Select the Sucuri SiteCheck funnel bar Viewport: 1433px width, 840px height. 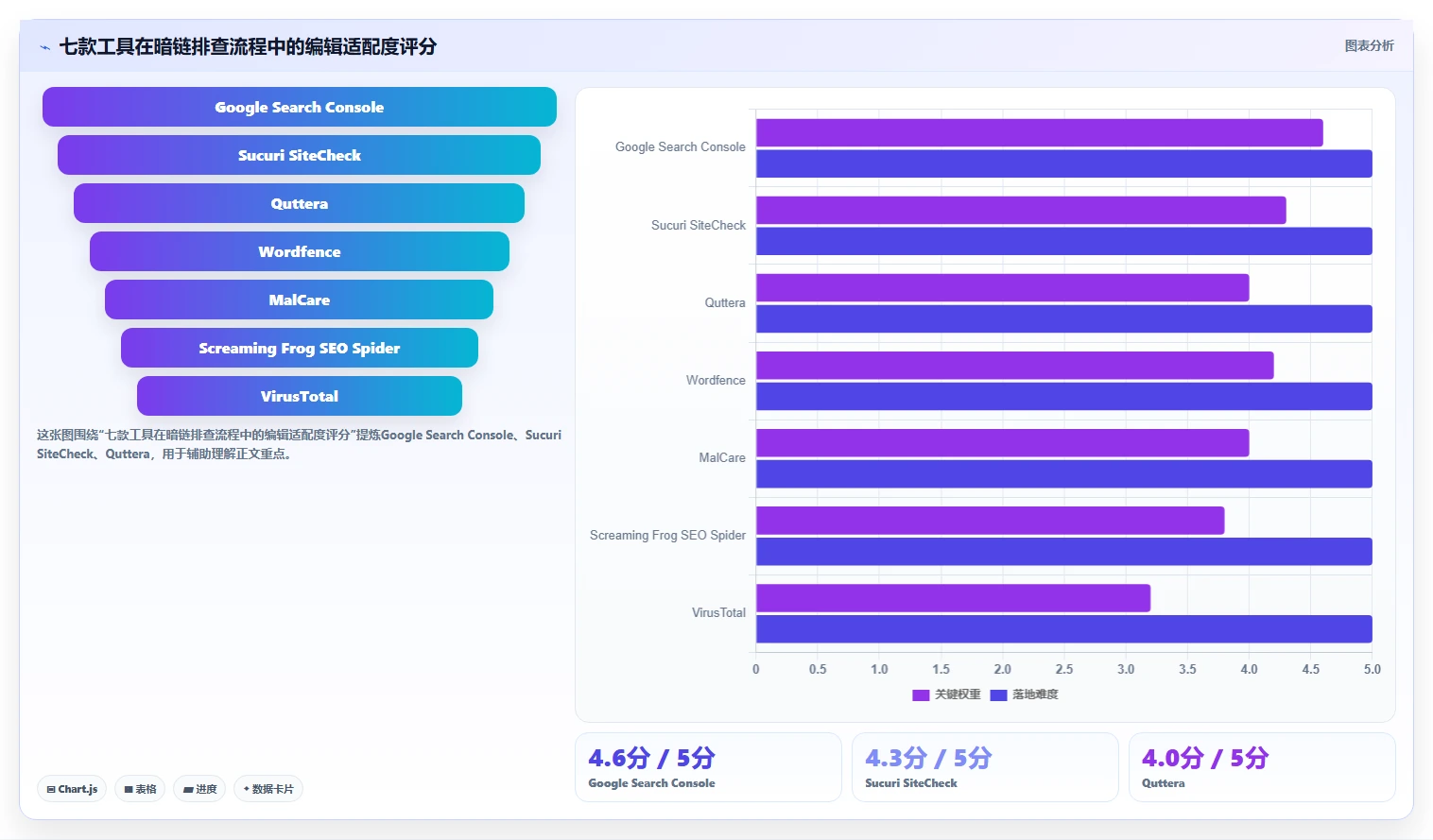[x=299, y=155]
